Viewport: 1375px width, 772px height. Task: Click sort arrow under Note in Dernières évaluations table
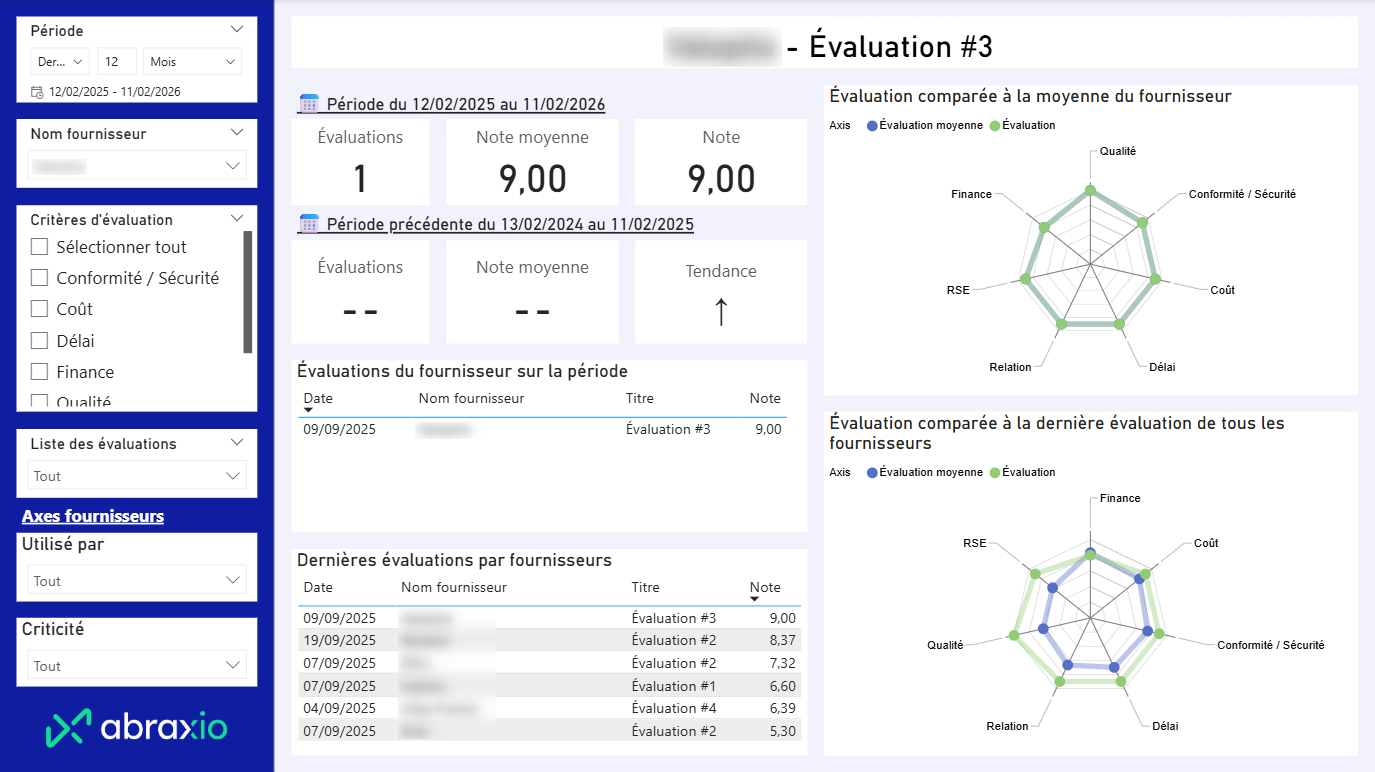tap(755, 599)
